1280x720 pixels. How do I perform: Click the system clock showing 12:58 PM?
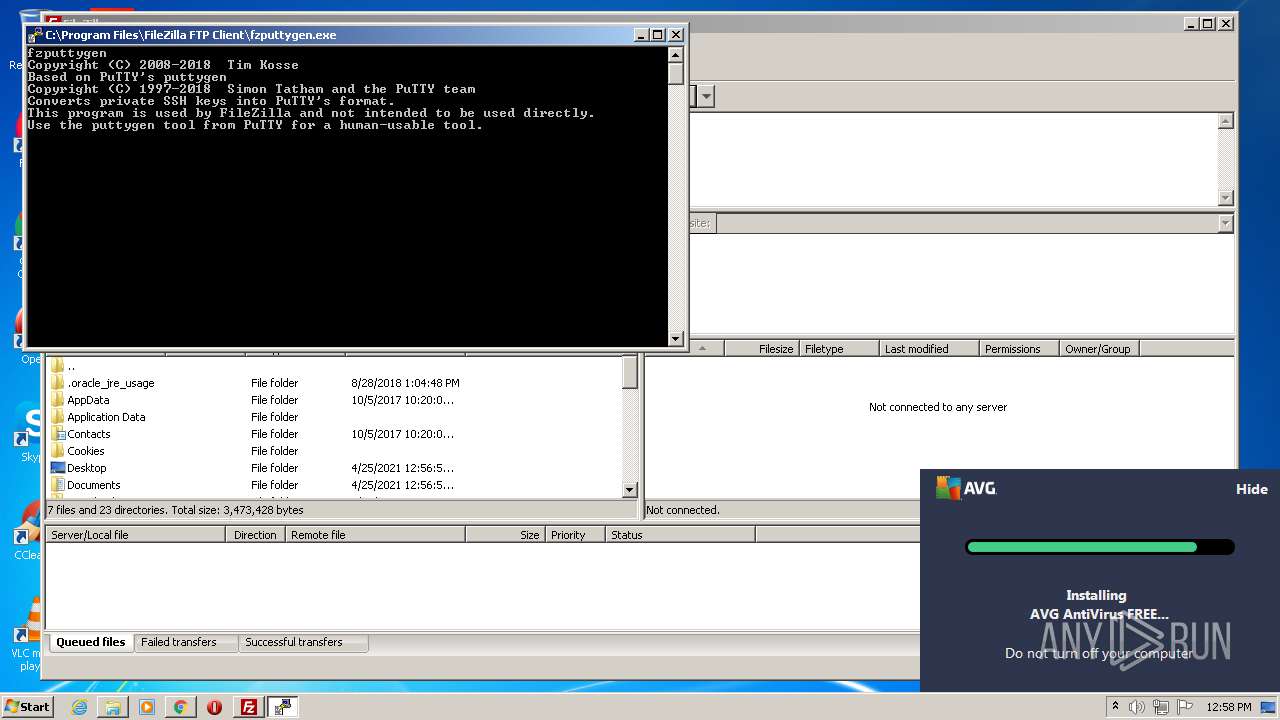click(x=1229, y=707)
